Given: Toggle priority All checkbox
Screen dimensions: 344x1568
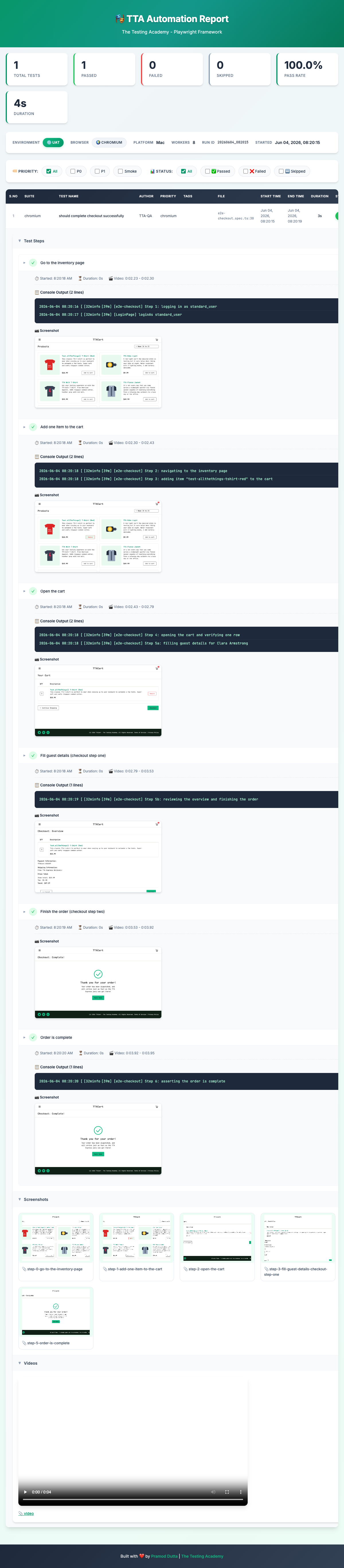Looking at the screenshot, I should [x=49, y=171].
